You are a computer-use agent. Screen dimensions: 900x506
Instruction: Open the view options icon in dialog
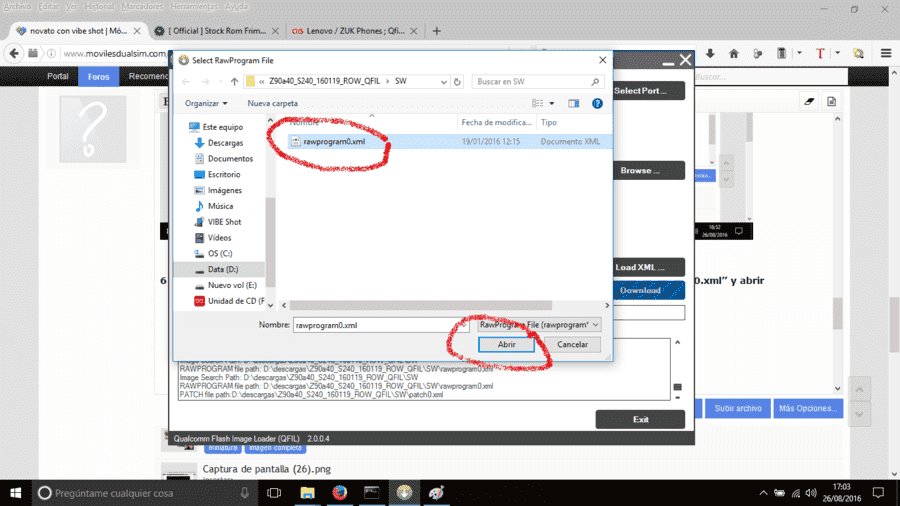[537, 103]
